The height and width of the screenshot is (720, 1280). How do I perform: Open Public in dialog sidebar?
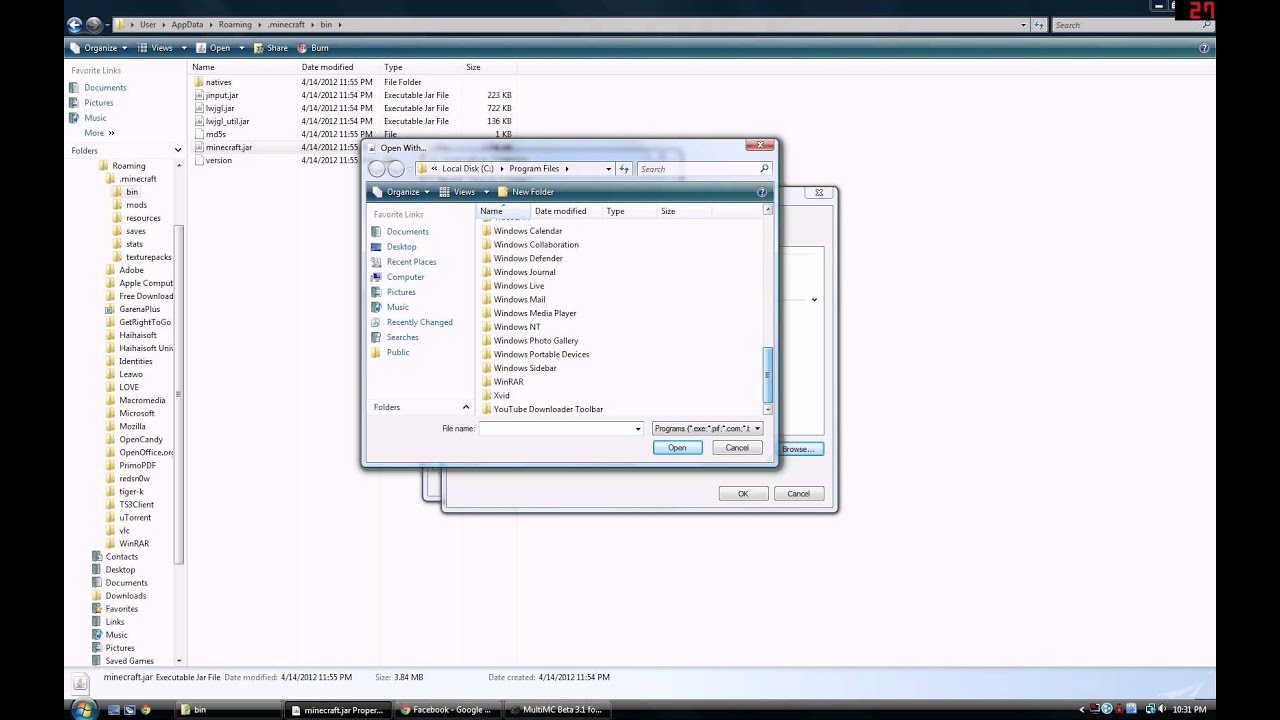(x=398, y=352)
